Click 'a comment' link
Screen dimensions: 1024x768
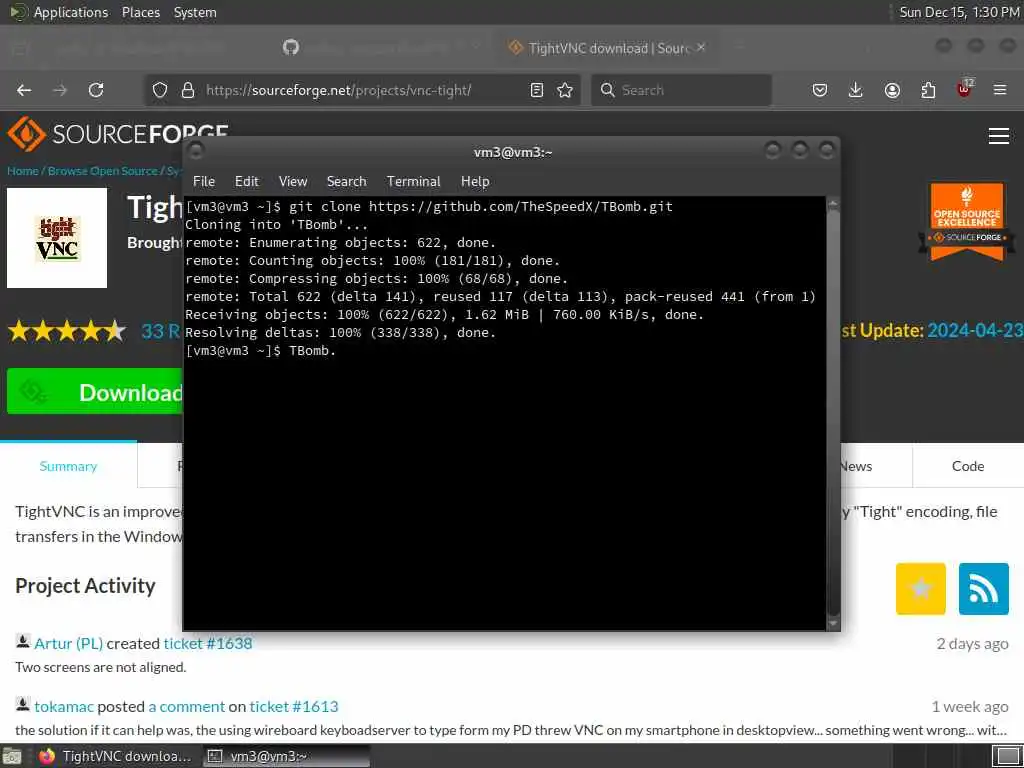[x=187, y=706]
